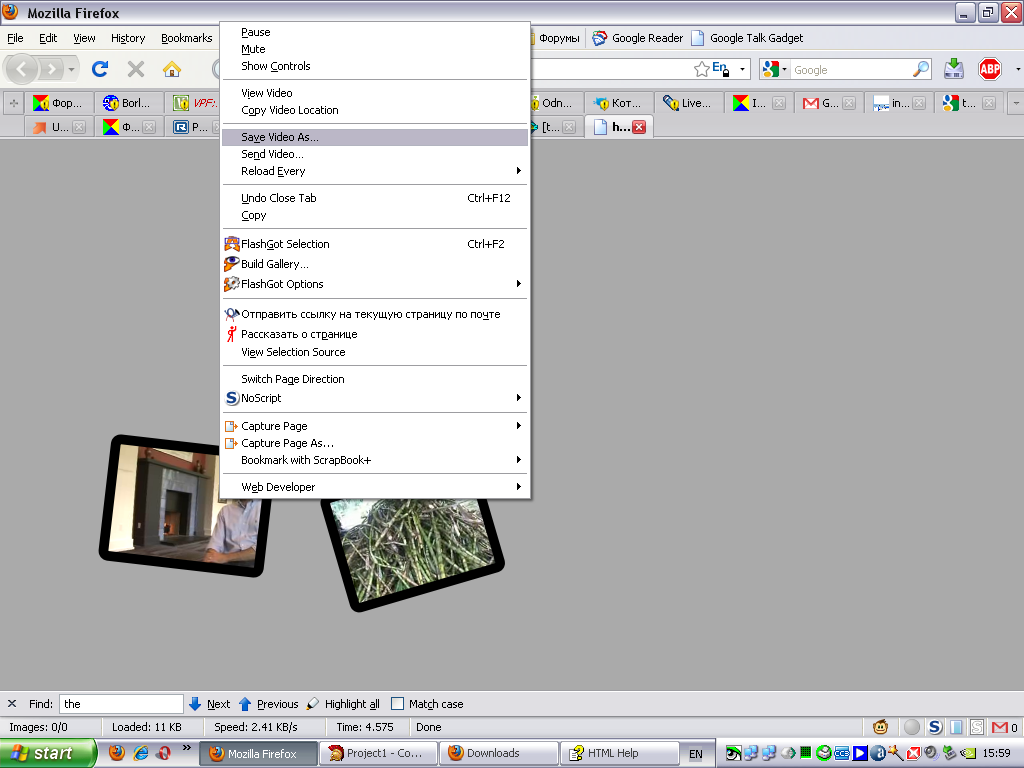Click the bookmark star in address bar
The image size is (1024, 768).
pyautogui.click(x=702, y=69)
